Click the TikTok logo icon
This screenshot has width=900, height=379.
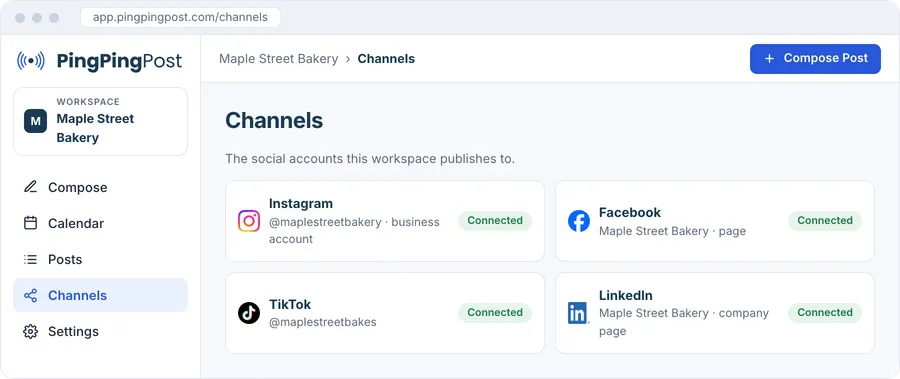tap(249, 313)
